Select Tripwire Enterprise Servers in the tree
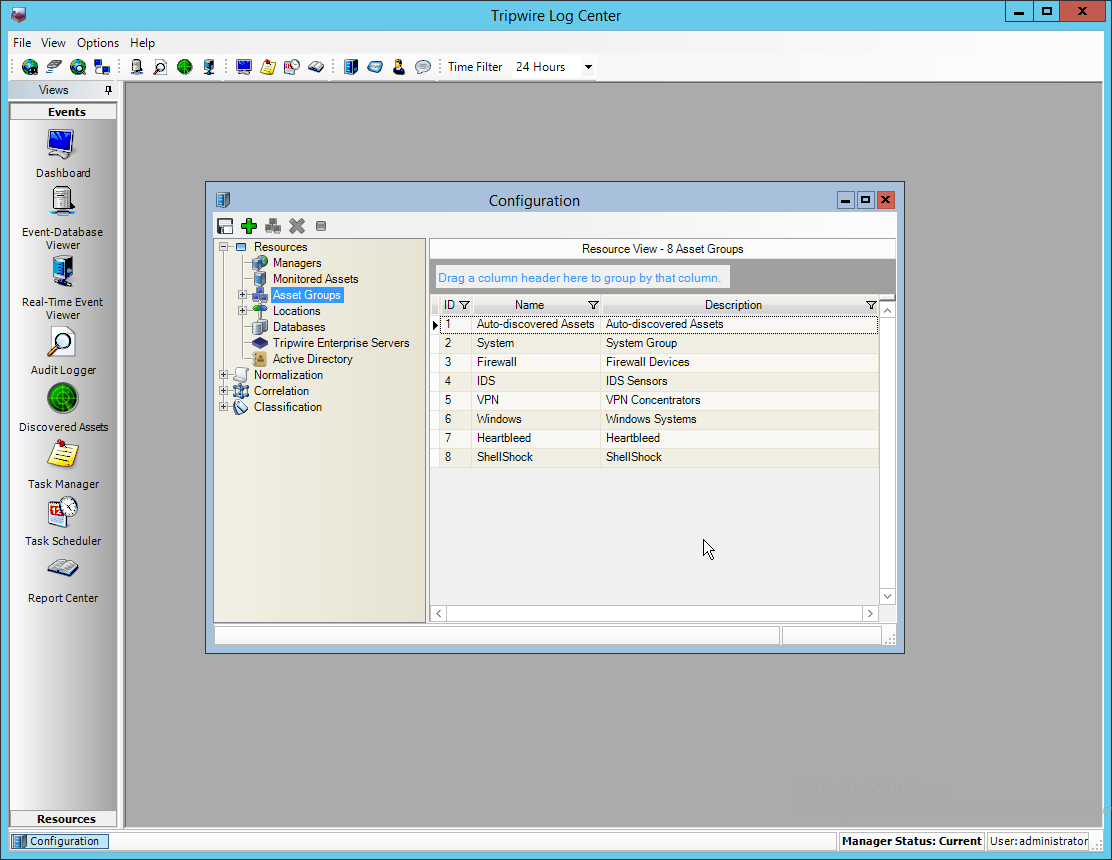Screen dimensions: 1112x860 coord(341,342)
